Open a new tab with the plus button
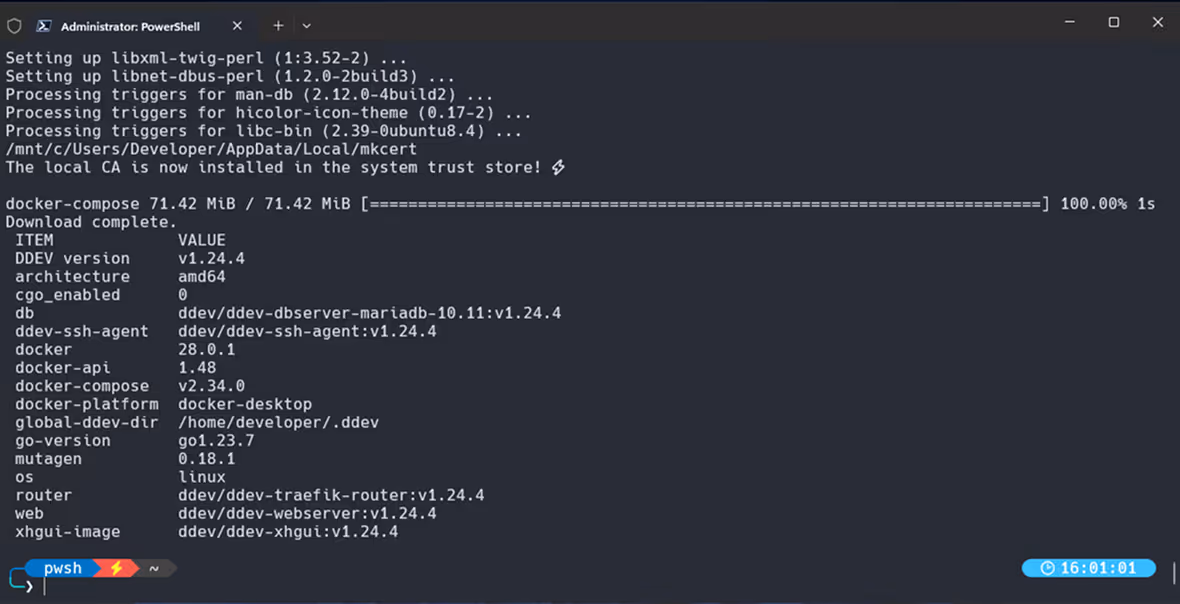The height and width of the screenshot is (604, 1180). (278, 26)
